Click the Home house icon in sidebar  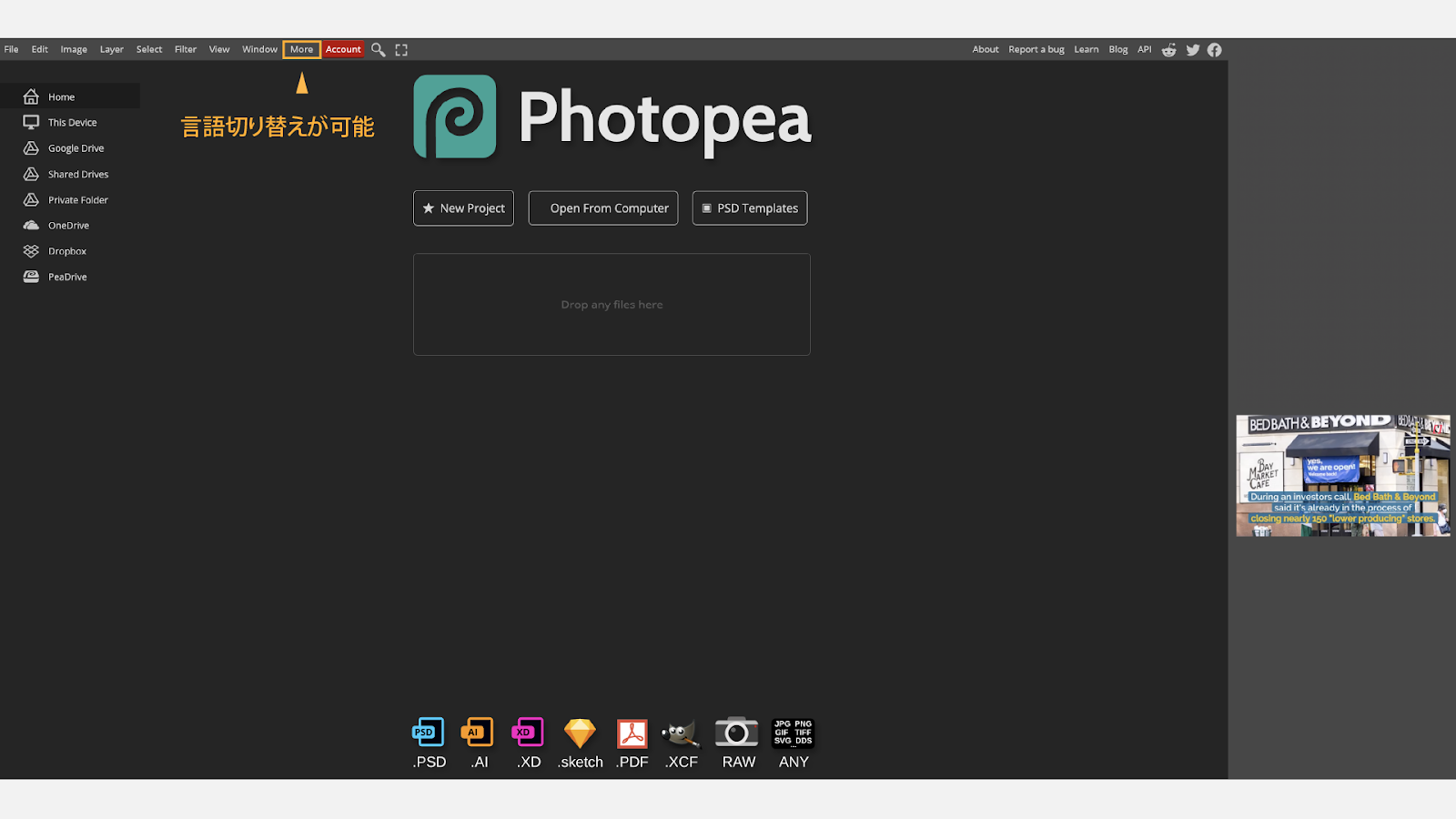pos(31,96)
